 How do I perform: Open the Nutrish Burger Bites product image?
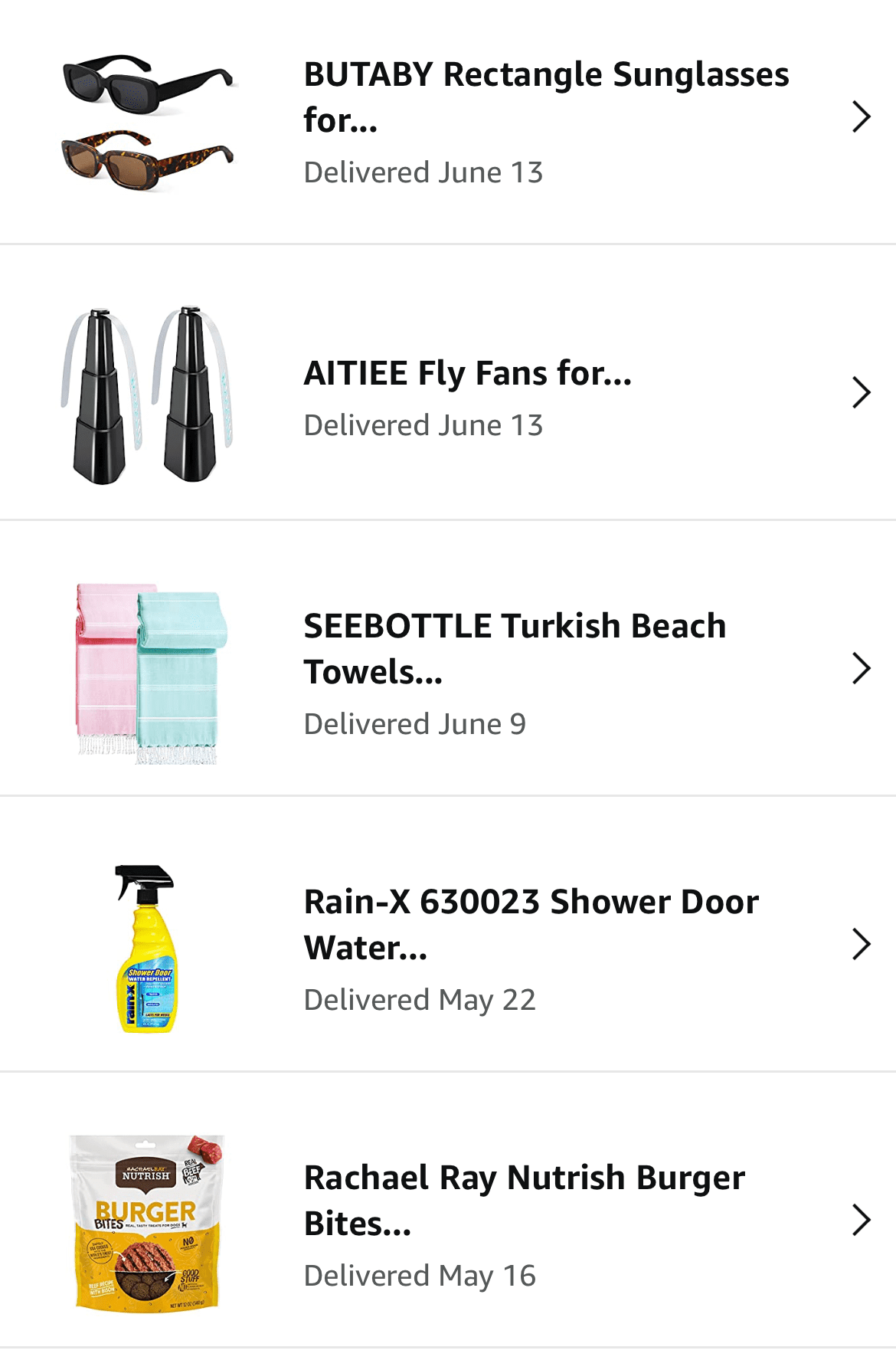[x=148, y=1221]
